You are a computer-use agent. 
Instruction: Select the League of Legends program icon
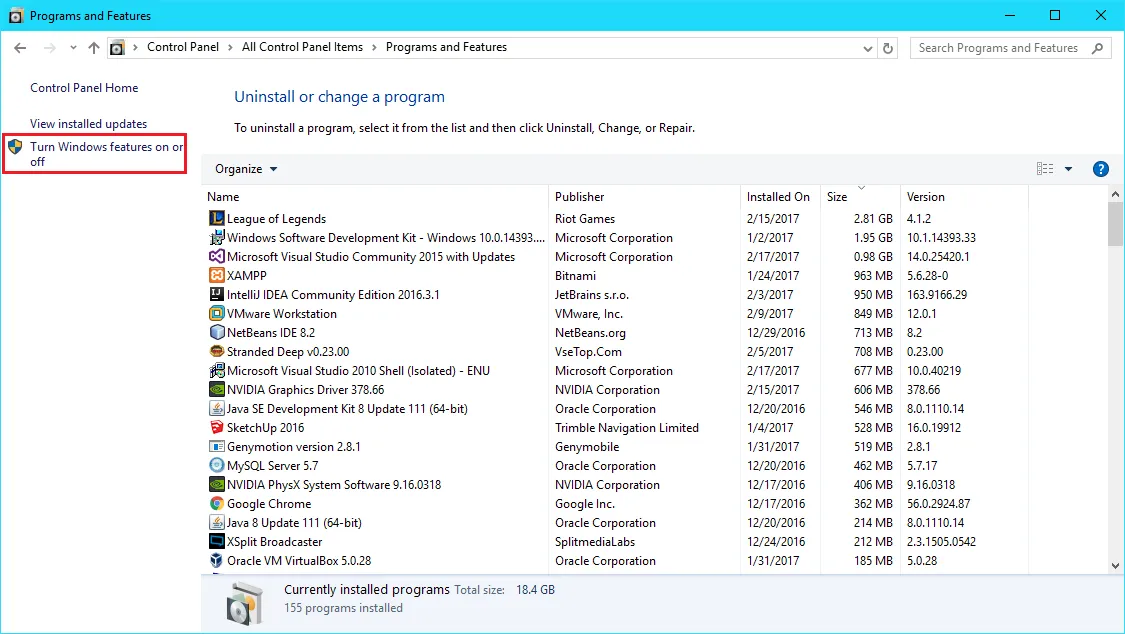point(219,218)
